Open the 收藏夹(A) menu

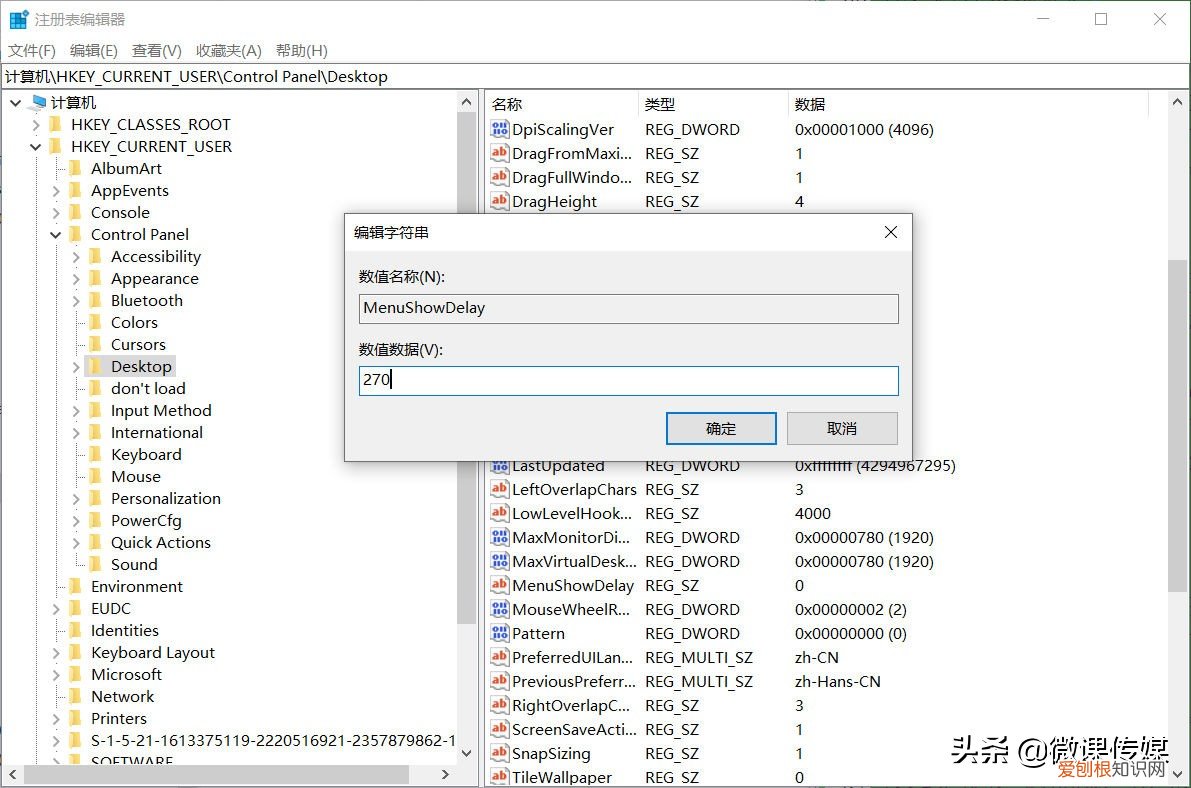pyautogui.click(x=228, y=50)
